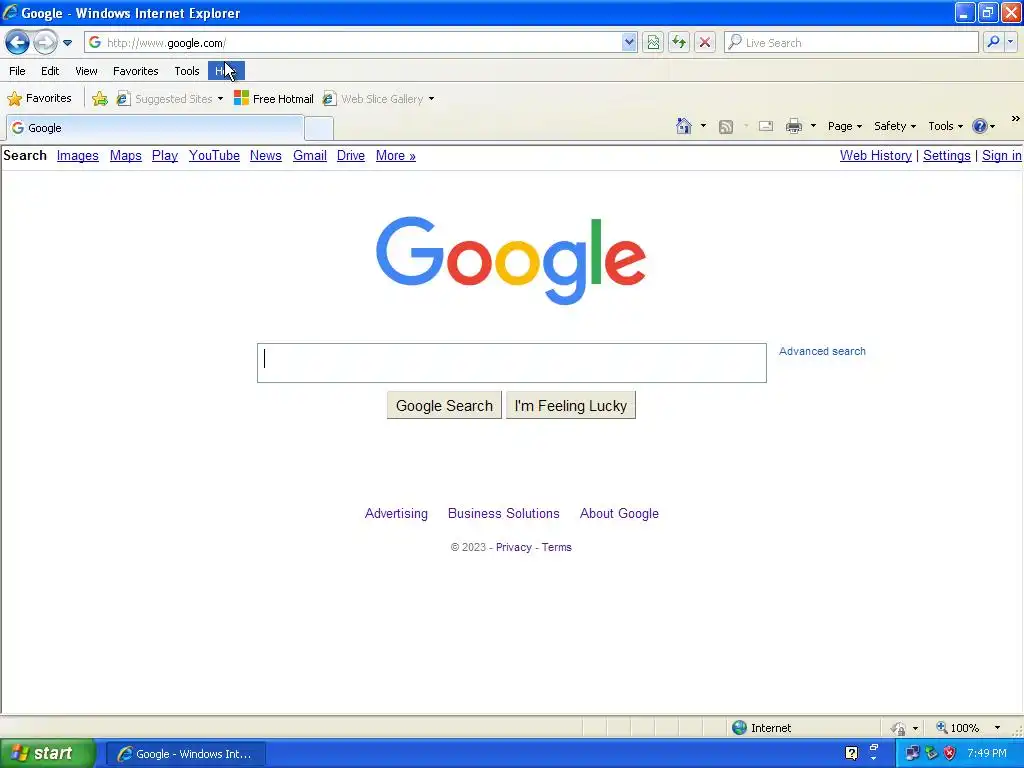
Task: Open the File menu
Action: pyautogui.click(x=18, y=71)
